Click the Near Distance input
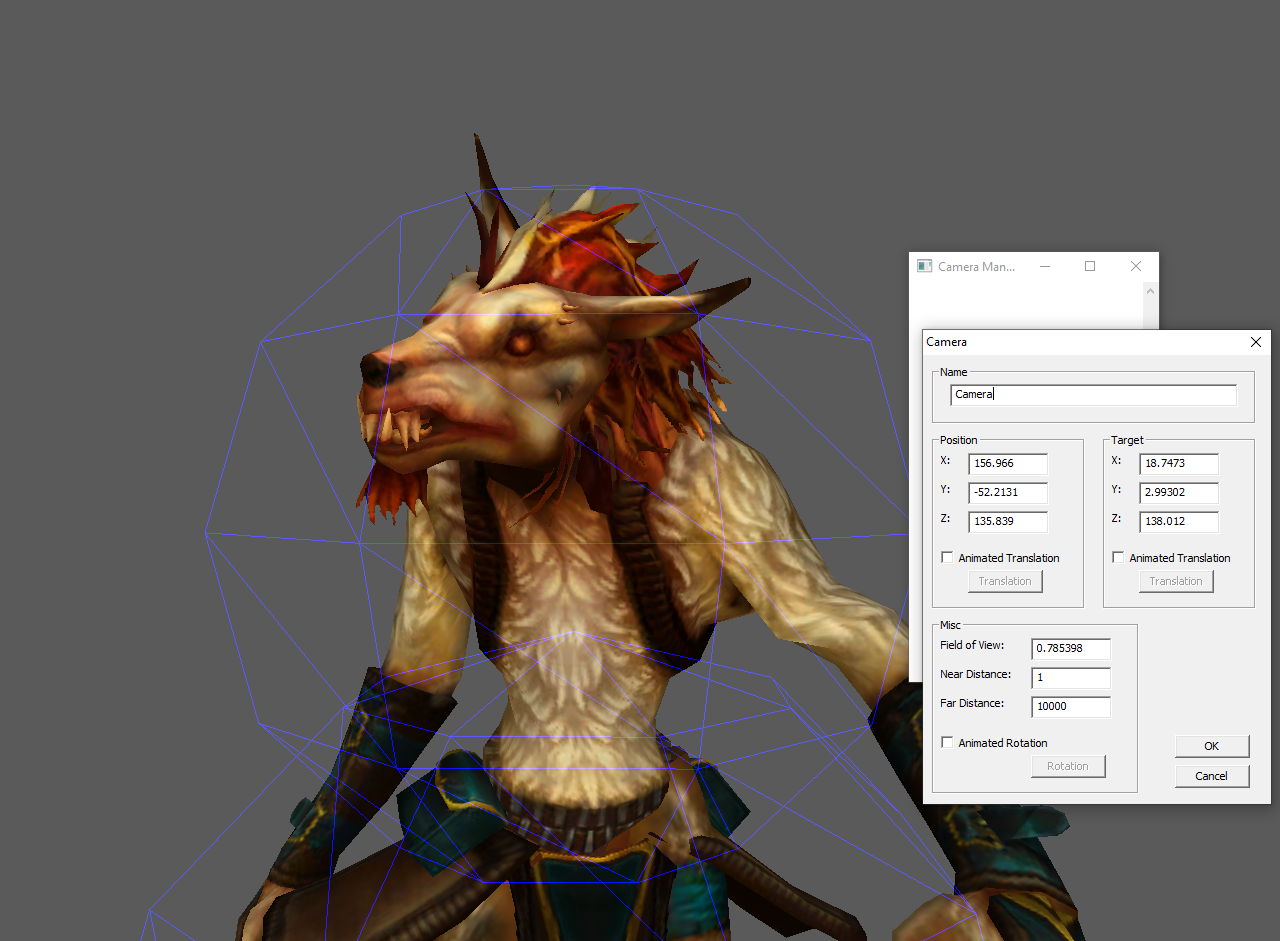Image resolution: width=1280 pixels, height=941 pixels. [x=1071, y=678]
